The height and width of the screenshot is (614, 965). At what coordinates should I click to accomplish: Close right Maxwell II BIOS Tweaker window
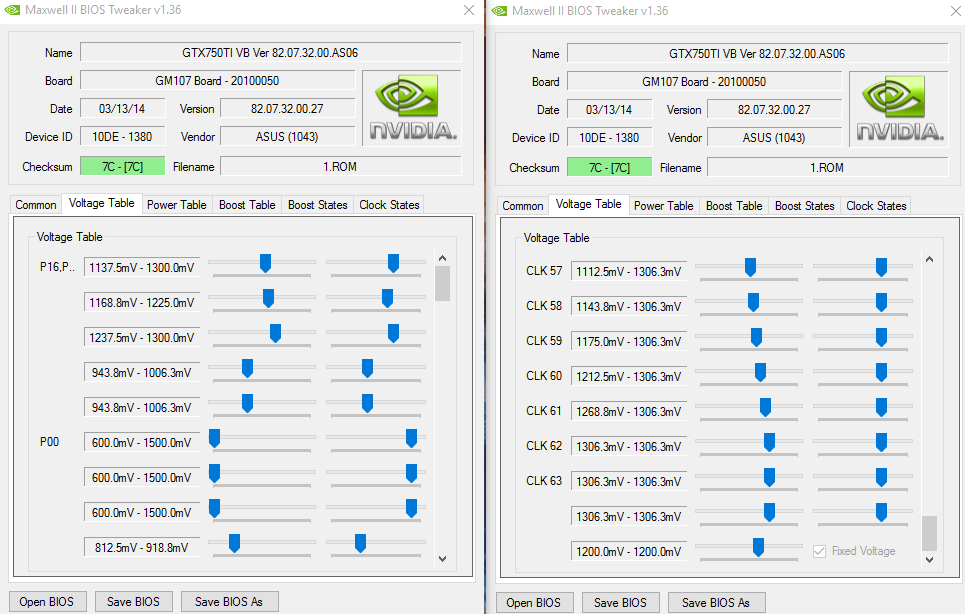[956, 10]
